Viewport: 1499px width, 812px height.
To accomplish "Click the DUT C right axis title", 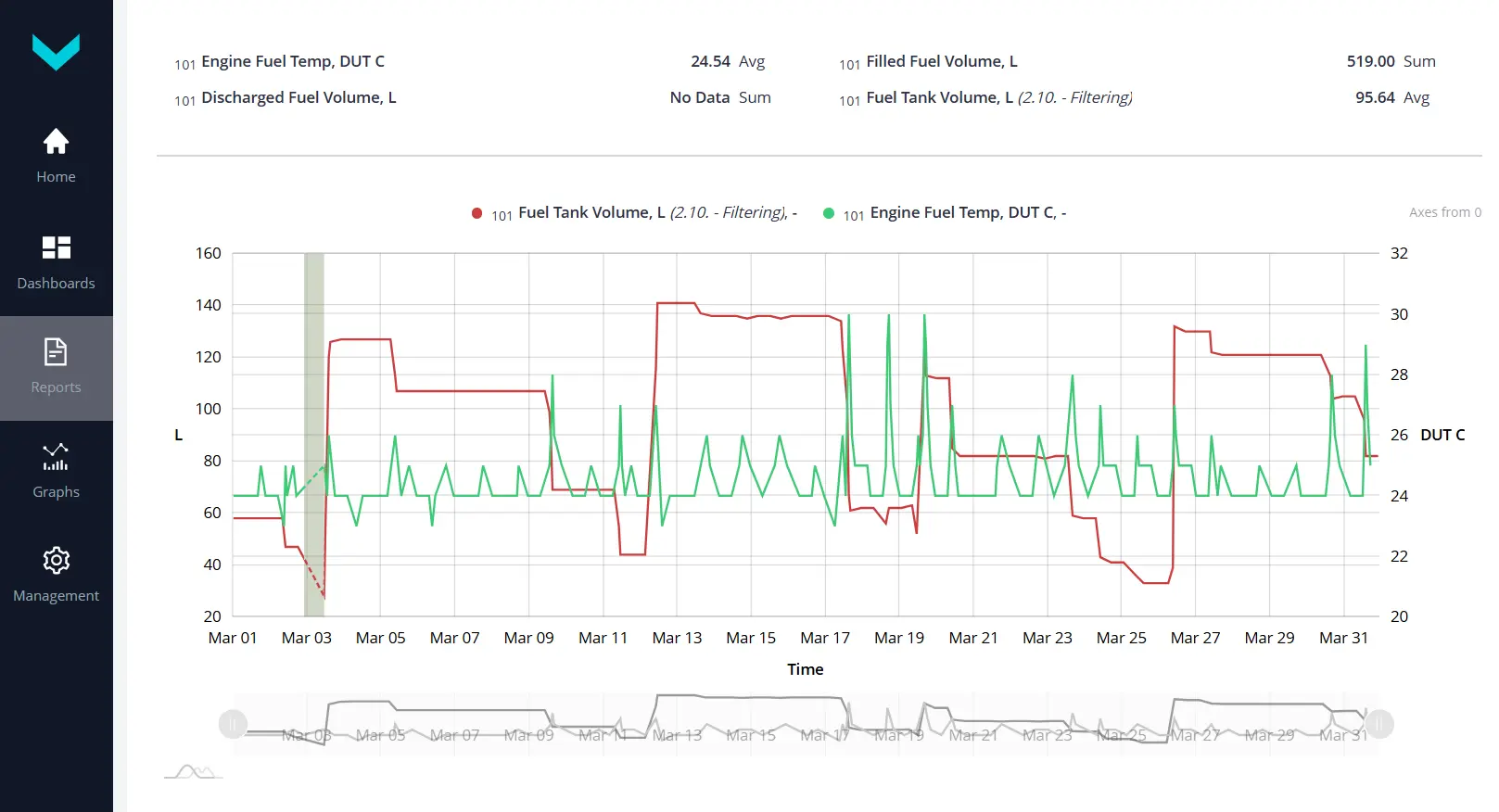I will 1442,435.
